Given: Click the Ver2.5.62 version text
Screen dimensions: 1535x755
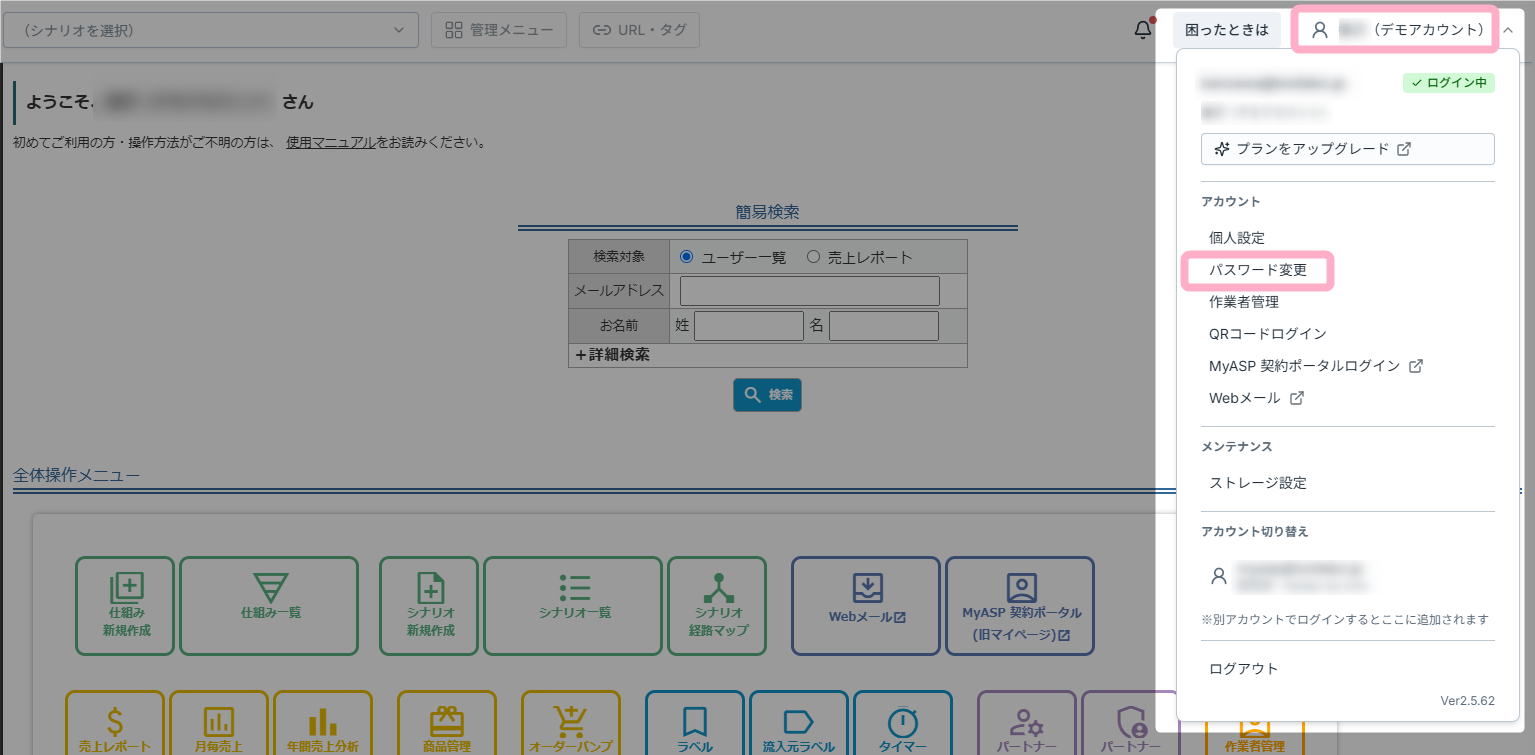Looking at the screenshot, I should tap(1467, 701).
